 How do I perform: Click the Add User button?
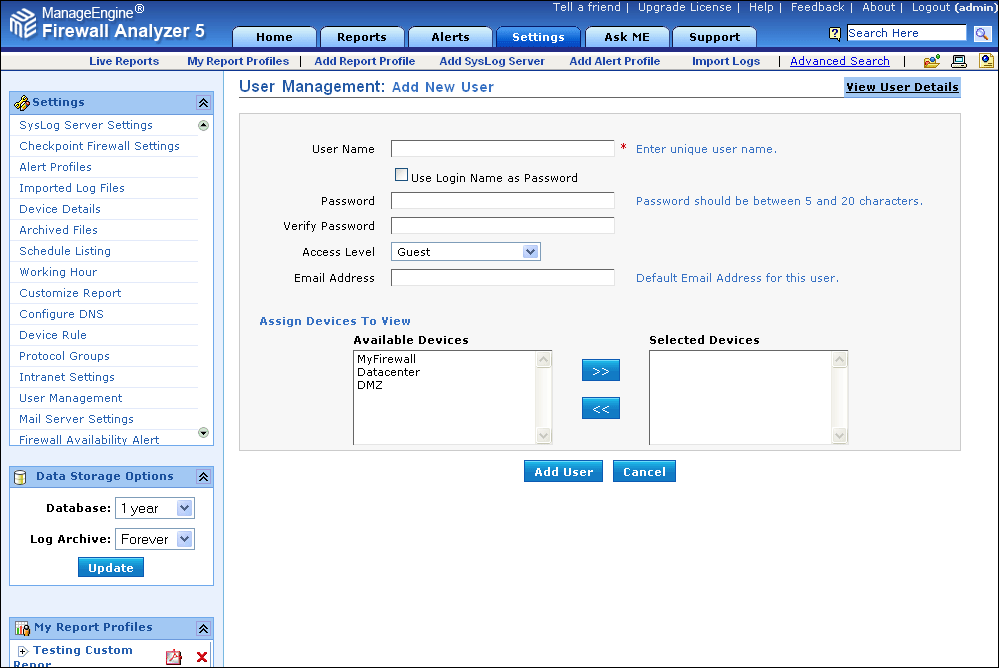(563, 472)
